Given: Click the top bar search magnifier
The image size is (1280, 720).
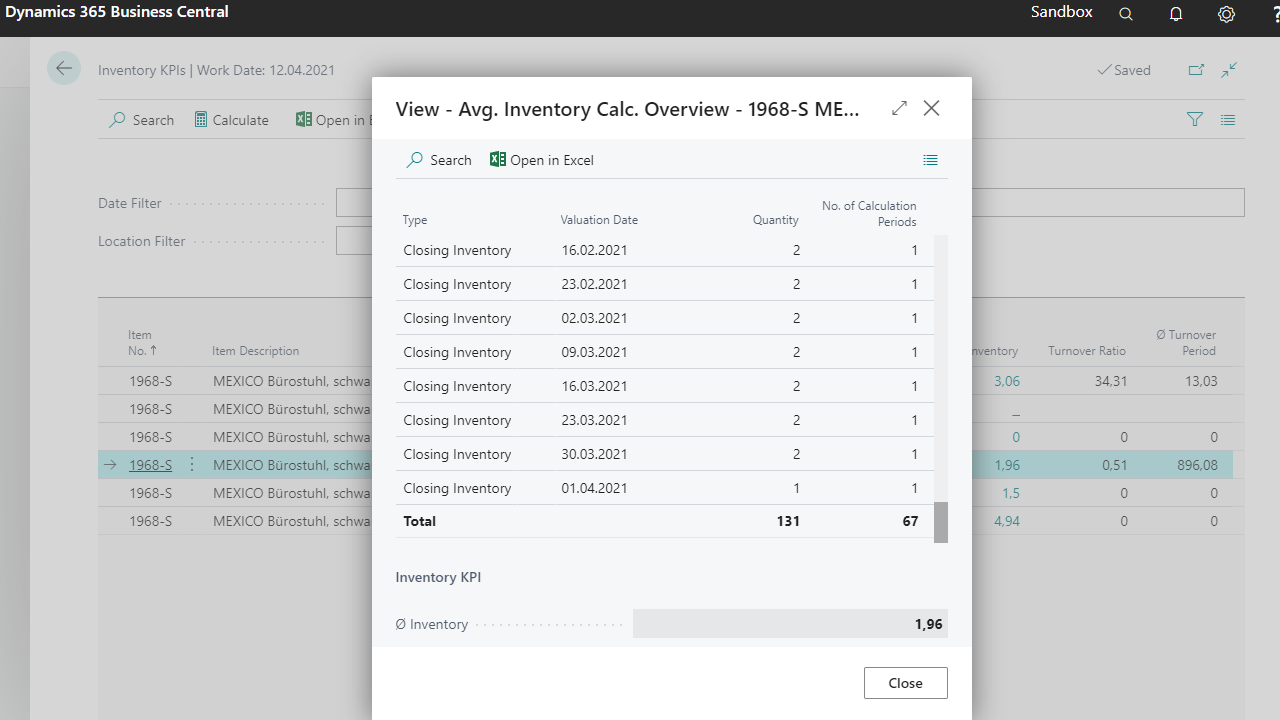Looking at the screenshot, I should [1126, 14].
